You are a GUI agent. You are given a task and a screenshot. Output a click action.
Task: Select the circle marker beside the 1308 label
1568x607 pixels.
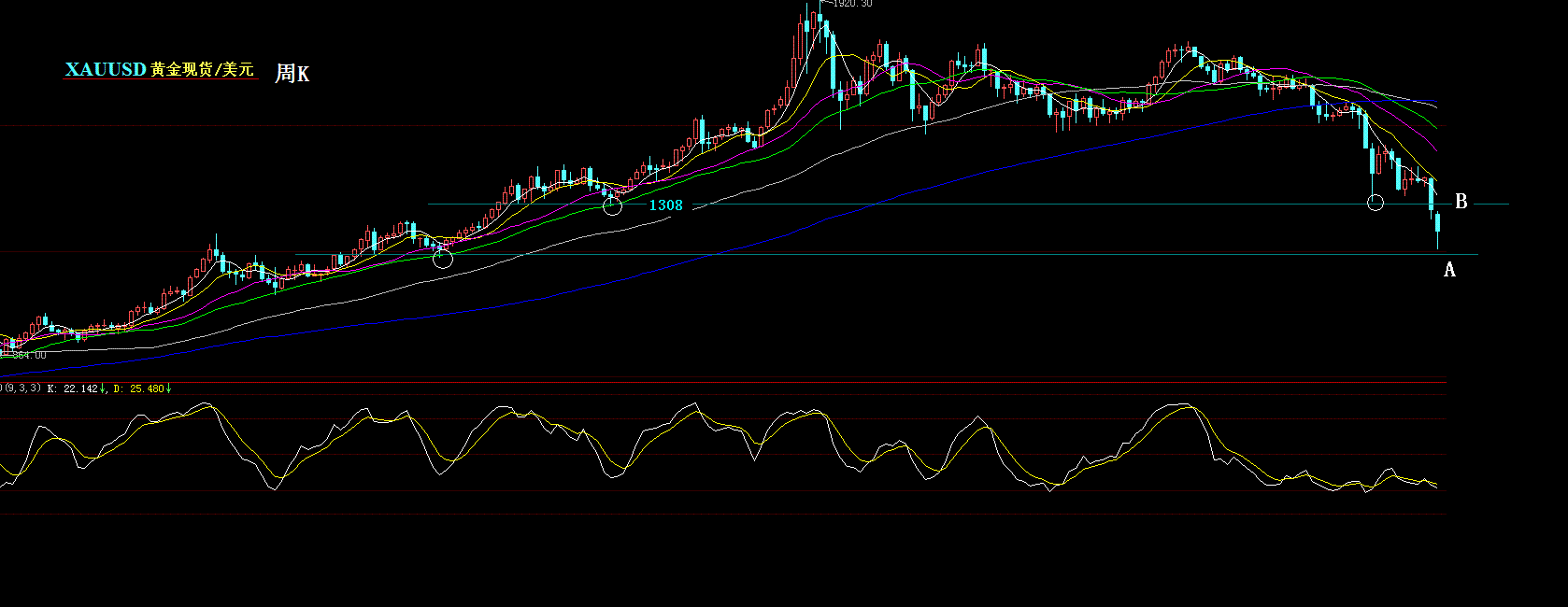(x=612, y=205)
